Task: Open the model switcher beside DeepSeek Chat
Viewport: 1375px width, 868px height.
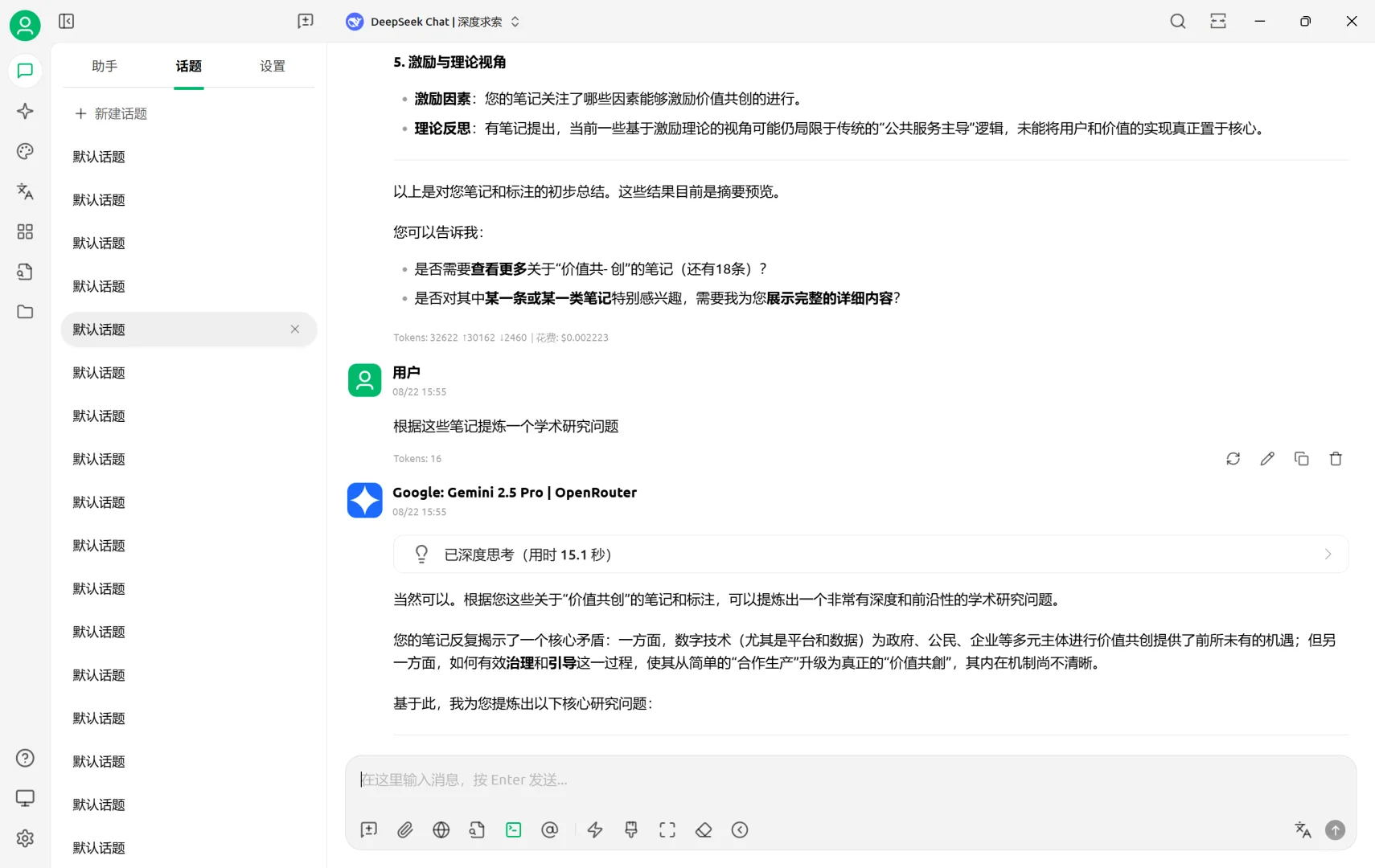Action: [x=517, y=22]
